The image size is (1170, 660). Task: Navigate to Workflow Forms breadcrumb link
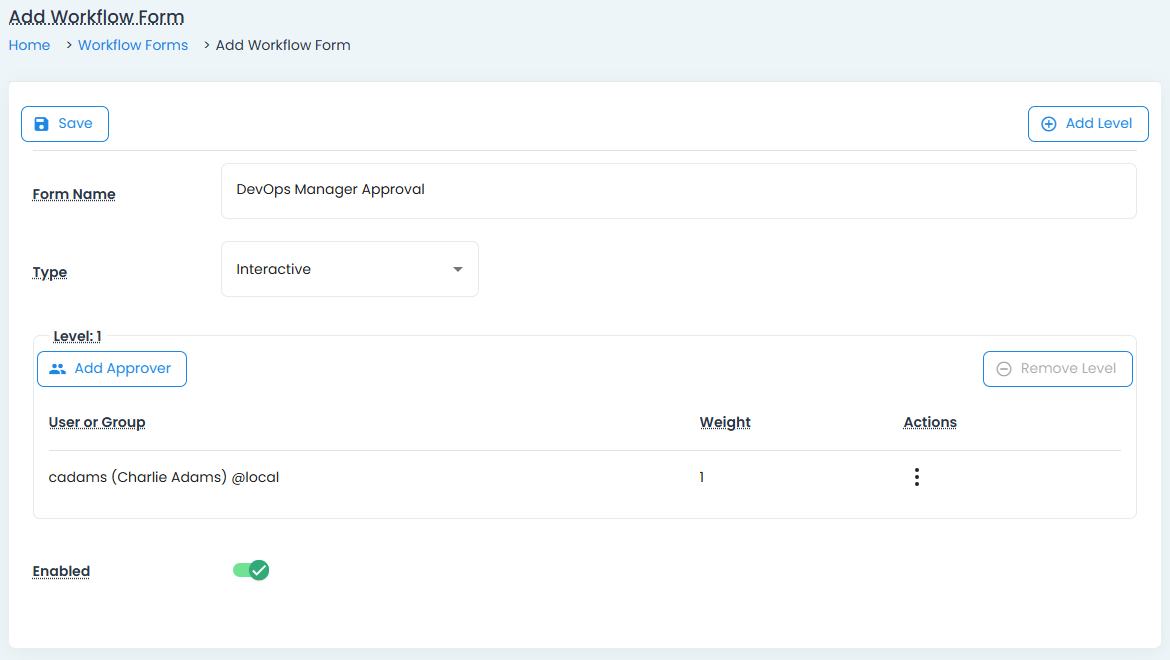[x=133, y=45]
